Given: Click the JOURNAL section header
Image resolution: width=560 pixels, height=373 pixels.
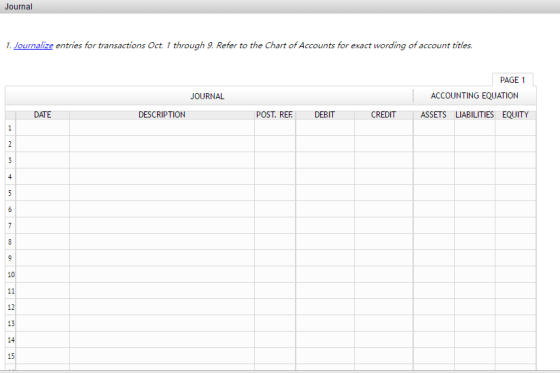Looking at the screenshot, I should pyautogui.click(x=208, y=96).
